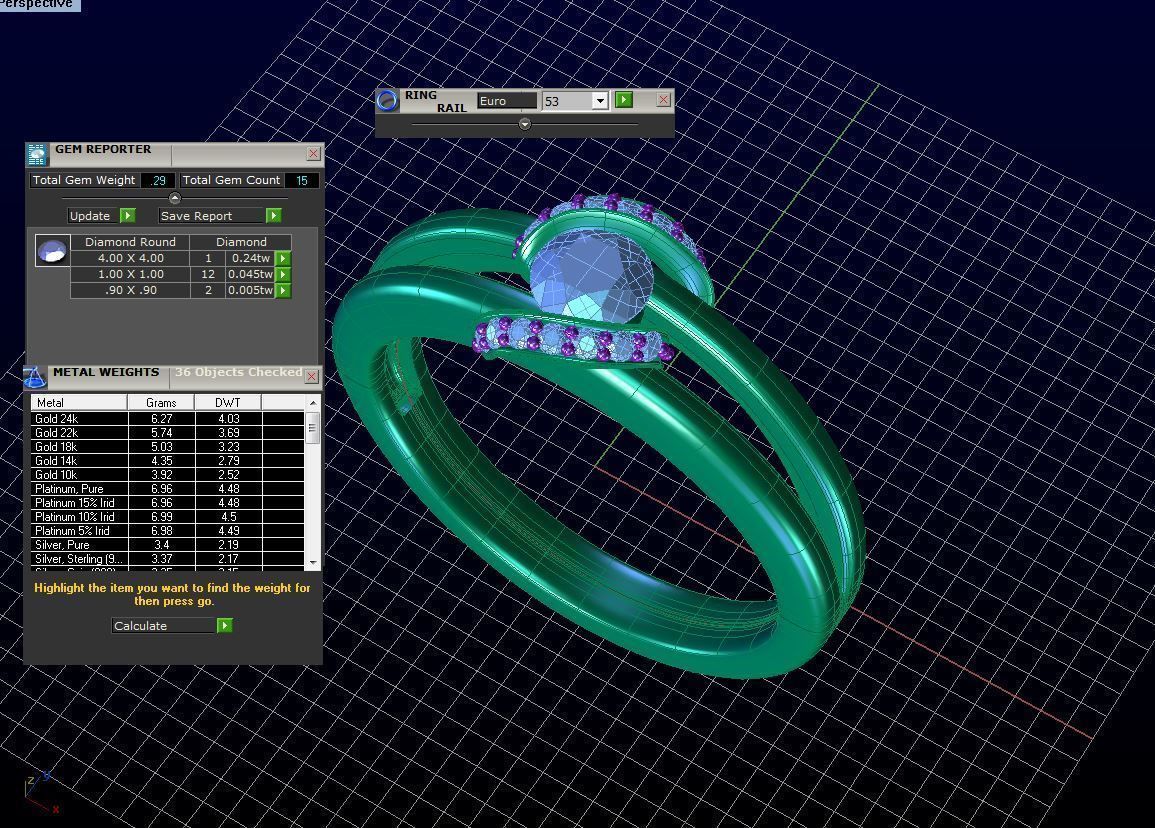
Task: Click metal list scroll up arrow
Action: click(x=313, y=403)
